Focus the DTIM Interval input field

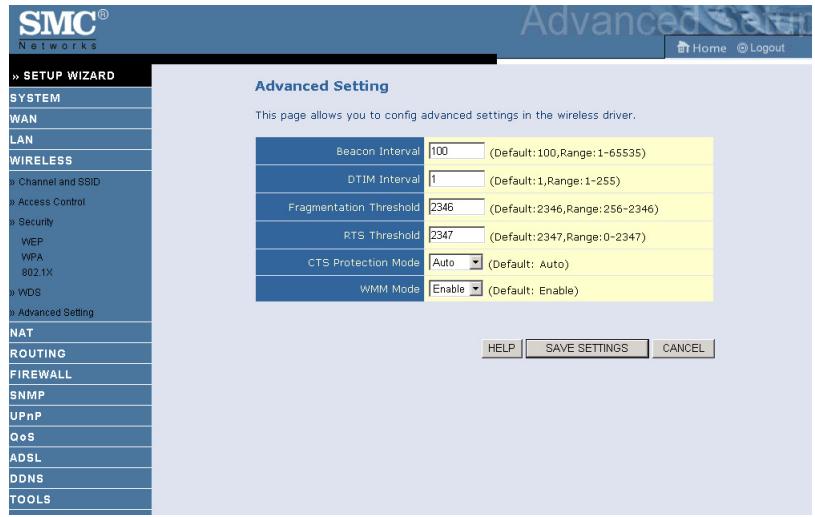[x=456, y=179]
